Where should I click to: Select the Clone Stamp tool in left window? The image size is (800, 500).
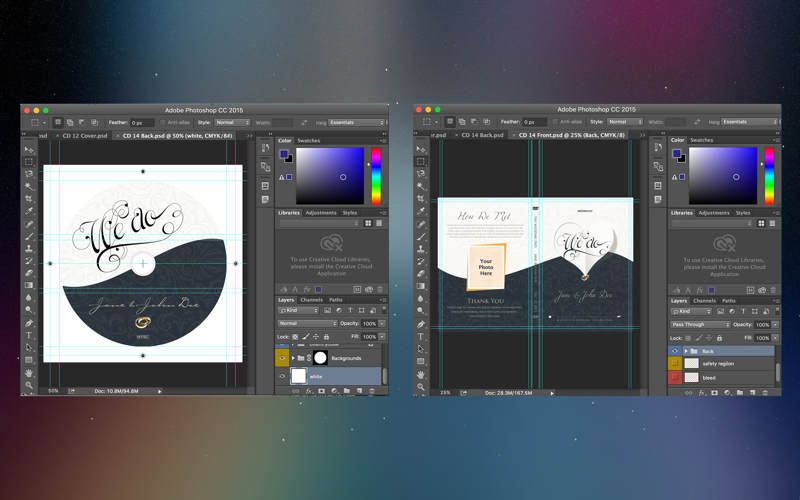tap(29, 248)
